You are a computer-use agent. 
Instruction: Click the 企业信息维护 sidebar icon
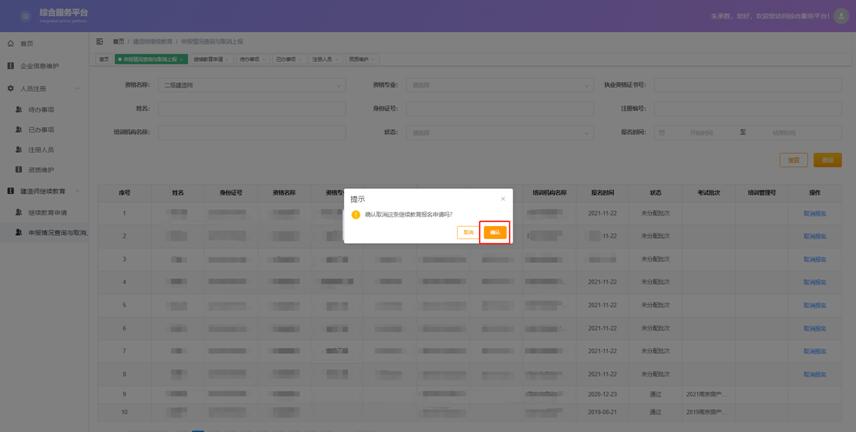click(11, 66)
